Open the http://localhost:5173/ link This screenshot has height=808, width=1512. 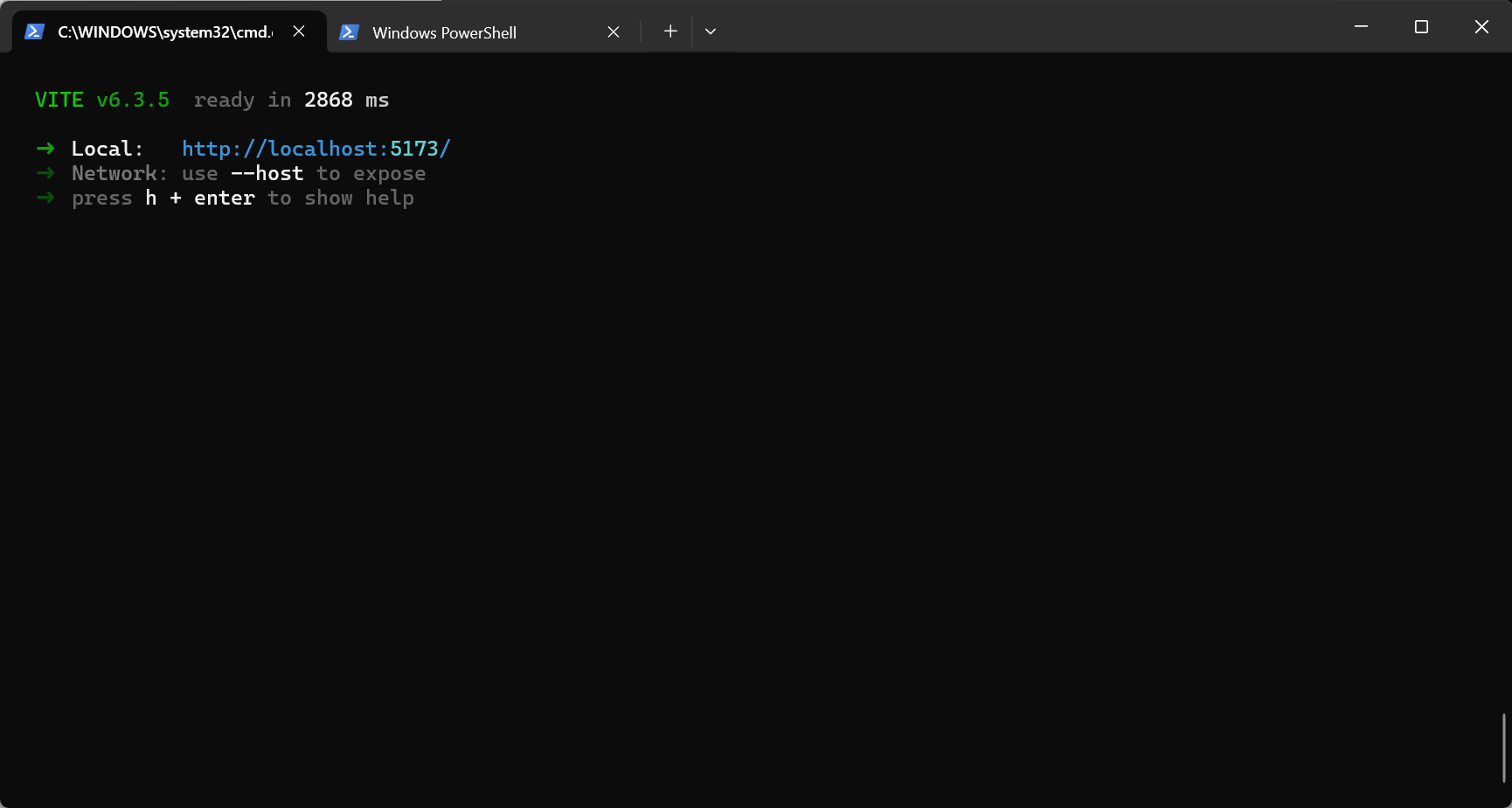(316, 149)
